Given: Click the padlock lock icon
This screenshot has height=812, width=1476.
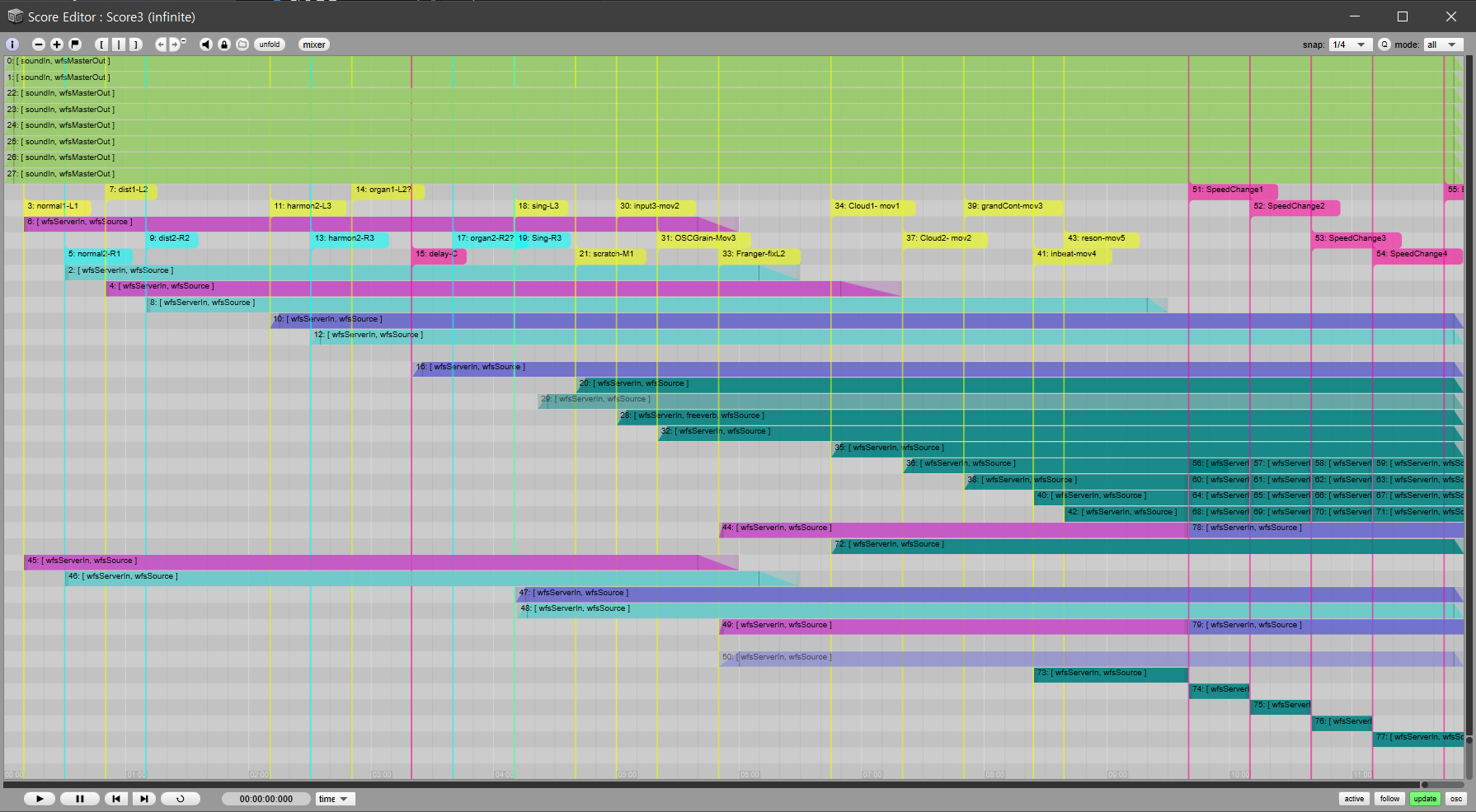Looking at the screenshot, I should click(x=224, y=45).
